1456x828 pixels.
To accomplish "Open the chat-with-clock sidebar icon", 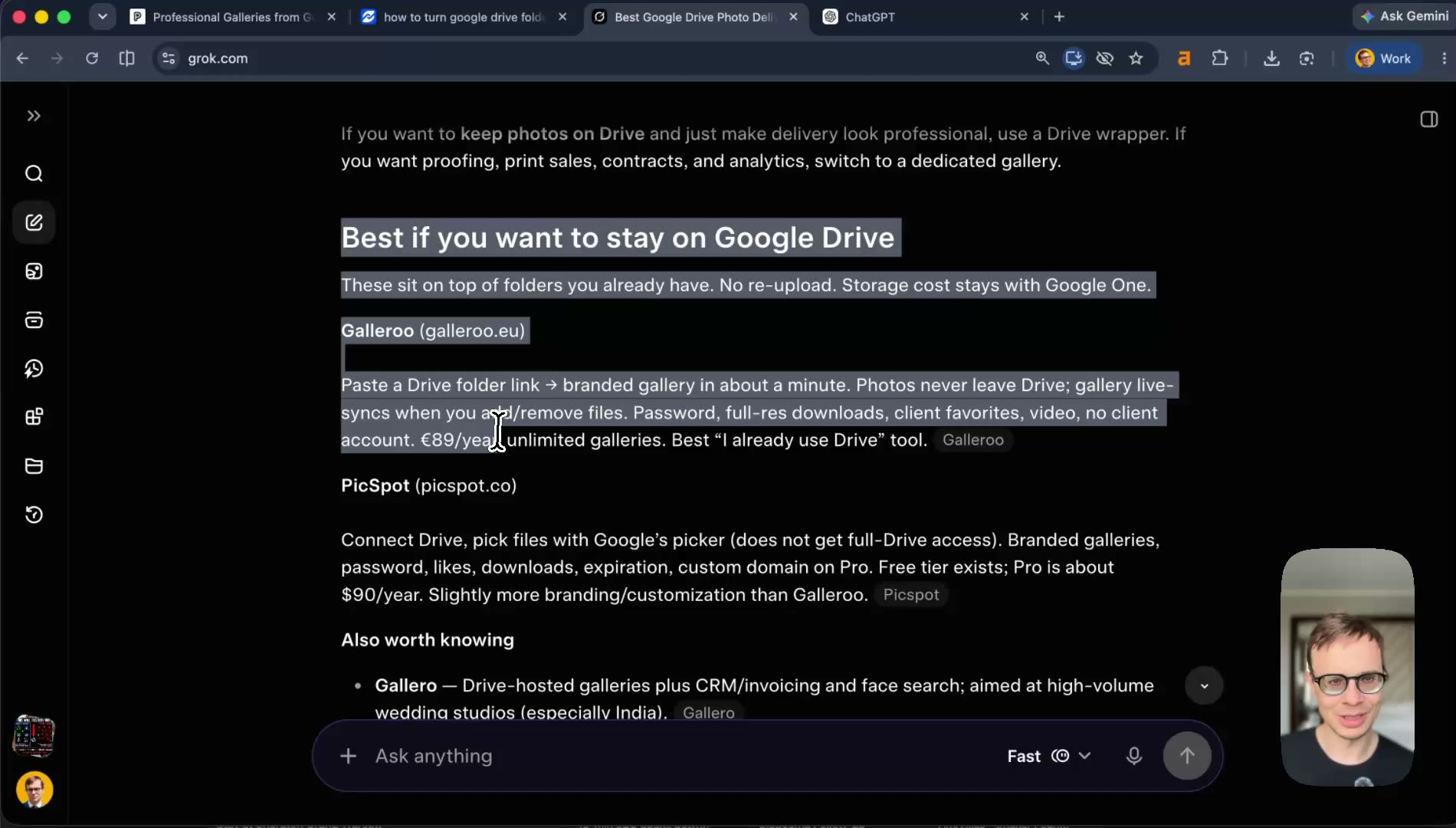I will 34,369.
